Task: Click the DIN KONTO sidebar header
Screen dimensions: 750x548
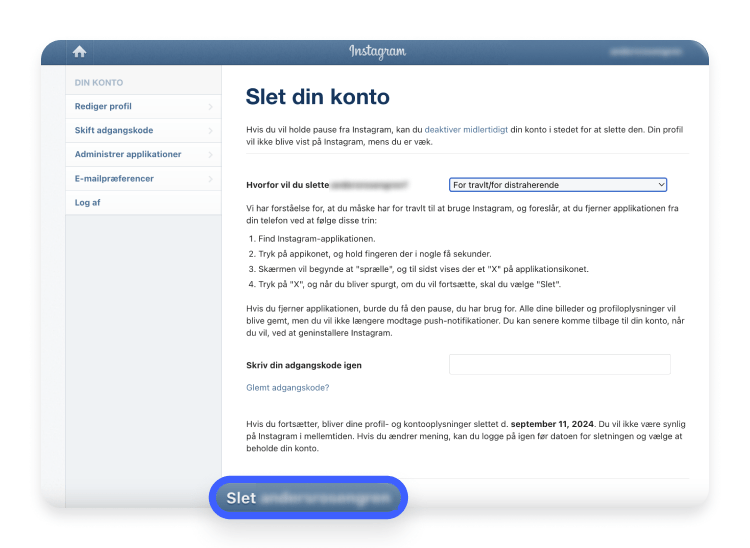Action: coord(99,82)
